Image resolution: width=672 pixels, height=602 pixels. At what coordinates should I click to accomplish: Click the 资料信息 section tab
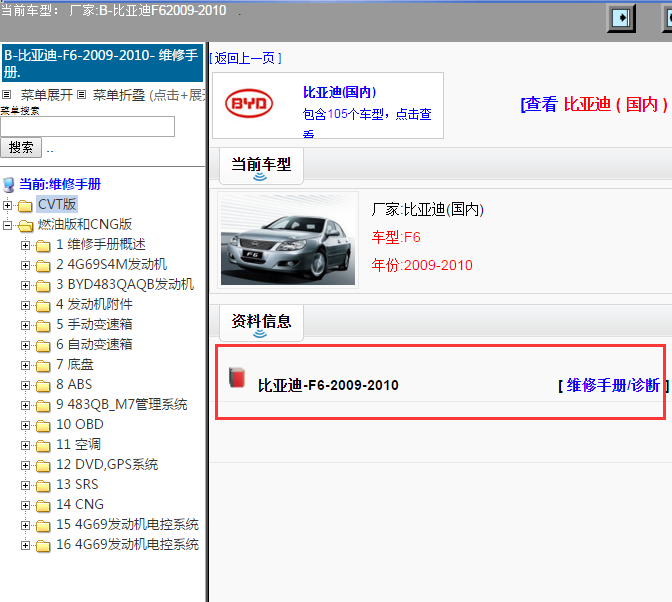tap(261, 323)
